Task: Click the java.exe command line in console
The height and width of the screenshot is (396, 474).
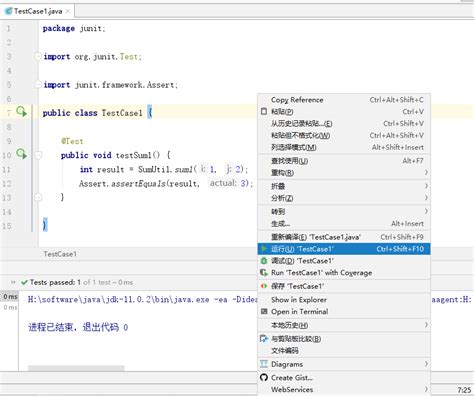Action: 143,300
